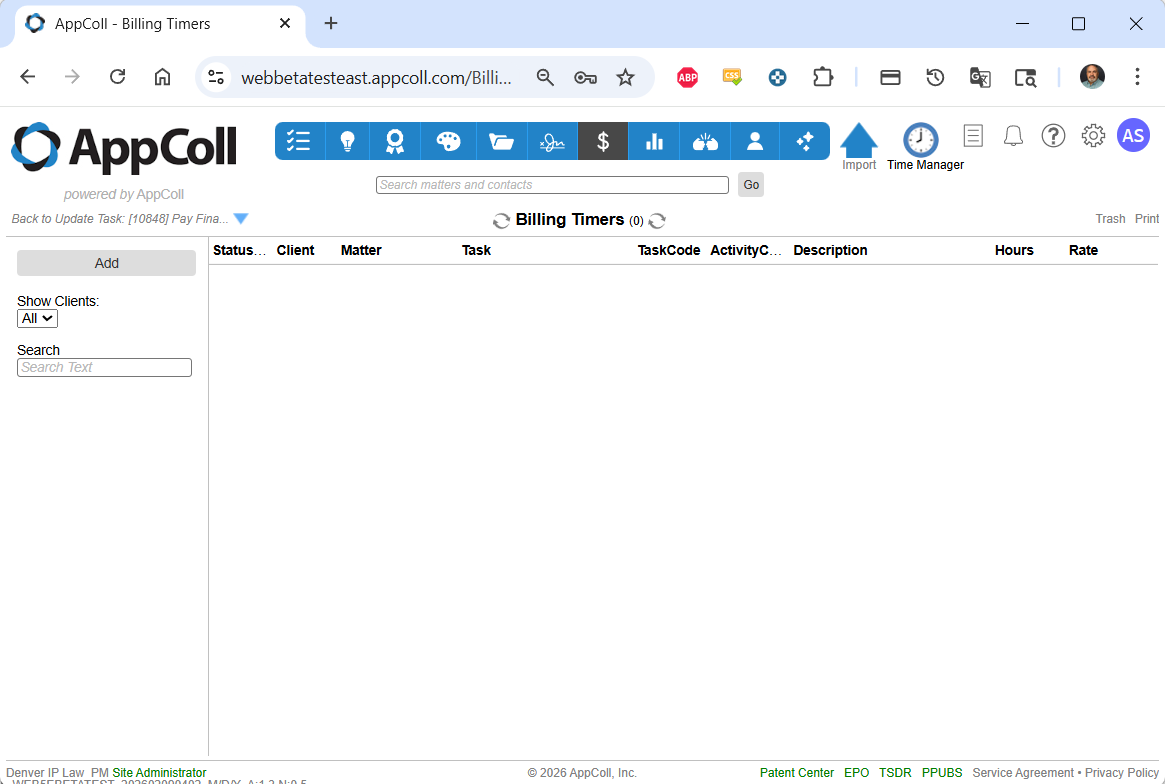Open the paint palette Designs module
This screenshot has width=1165, height=784.
click(x=448, y=141)
